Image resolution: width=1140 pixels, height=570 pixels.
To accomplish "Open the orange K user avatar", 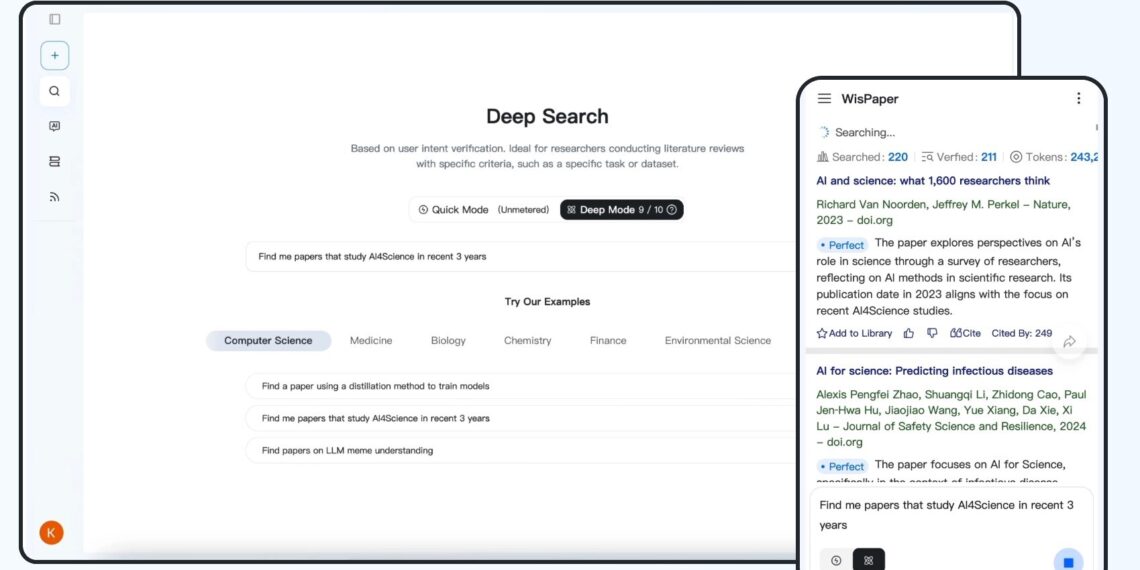I will 52,532.
